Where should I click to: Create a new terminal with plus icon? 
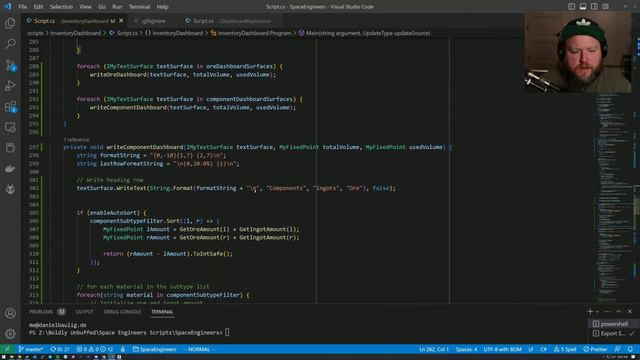pyautogui.click(x=590, y=311)
